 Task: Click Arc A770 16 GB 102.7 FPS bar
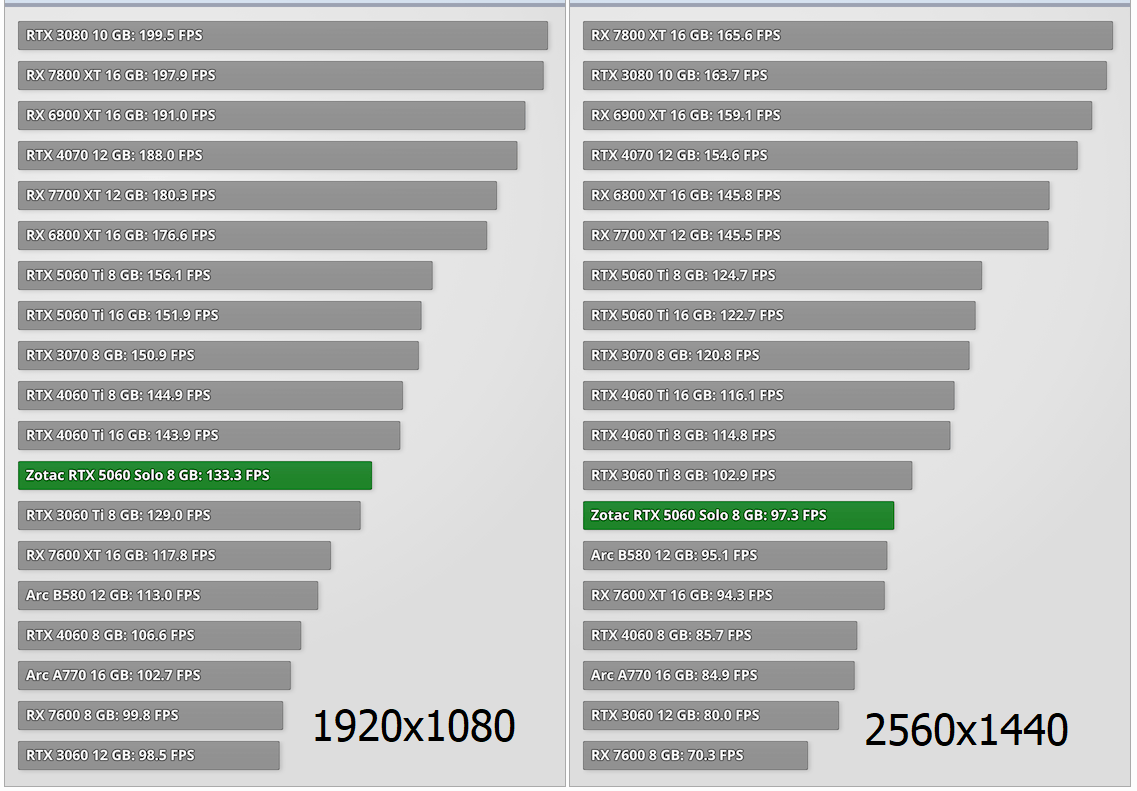[154, 675]
